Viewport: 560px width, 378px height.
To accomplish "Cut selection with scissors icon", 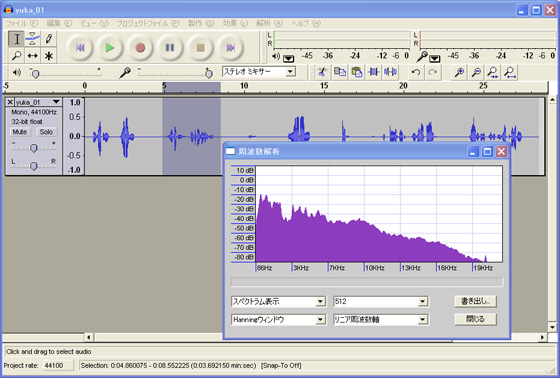I will coord(322,72).
